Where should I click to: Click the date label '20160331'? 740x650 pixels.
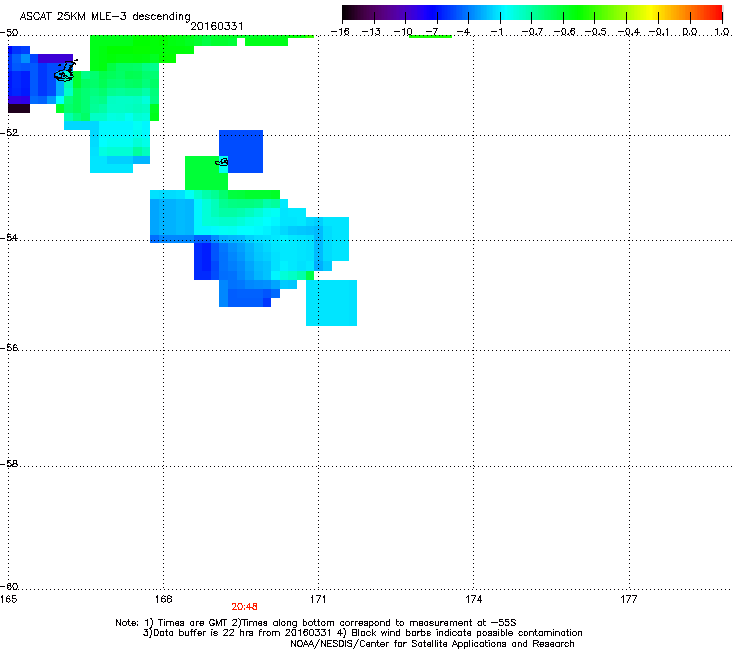217,26
